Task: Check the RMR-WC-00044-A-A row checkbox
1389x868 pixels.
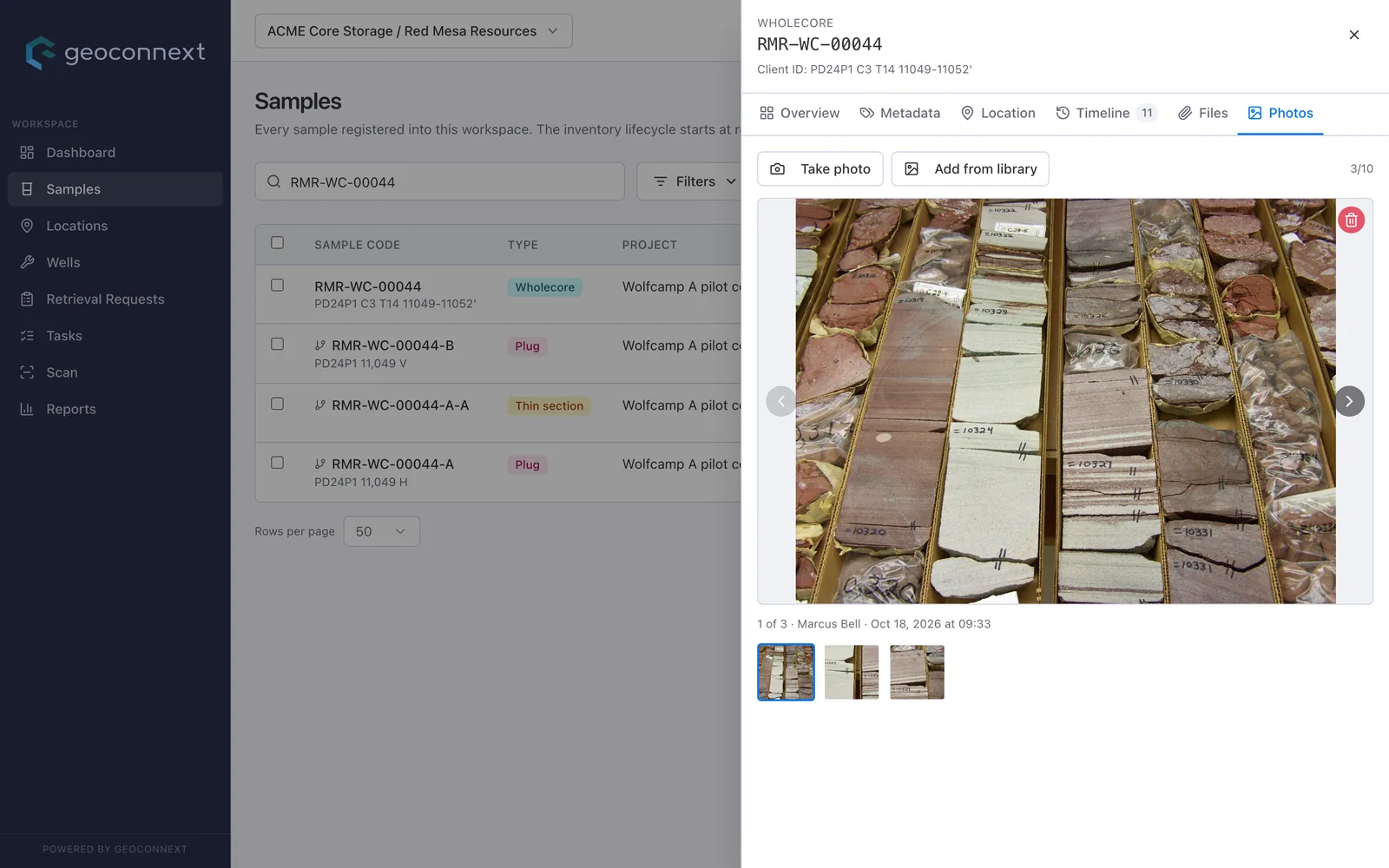Action: (x=277, y=404)
